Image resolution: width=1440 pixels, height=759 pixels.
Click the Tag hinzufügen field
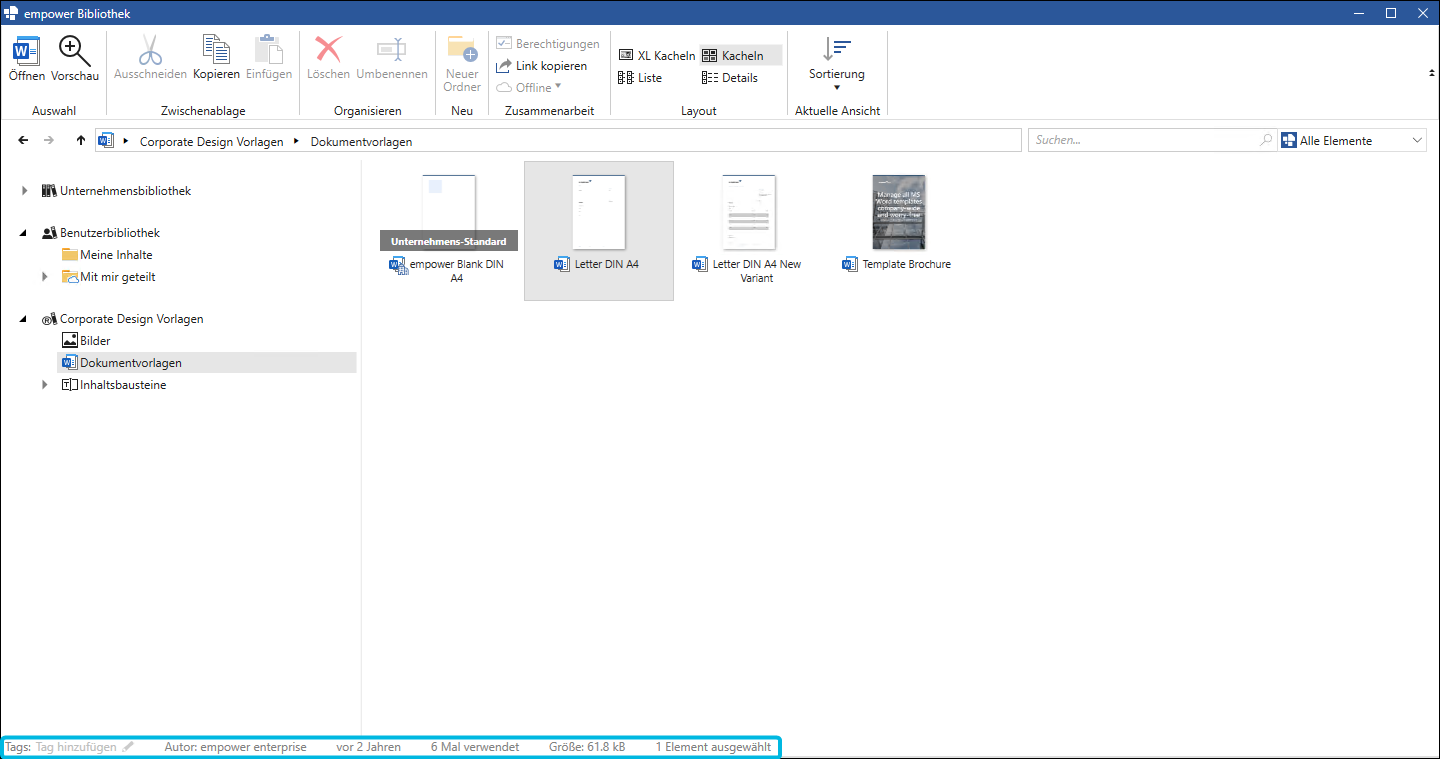(76, 747)
